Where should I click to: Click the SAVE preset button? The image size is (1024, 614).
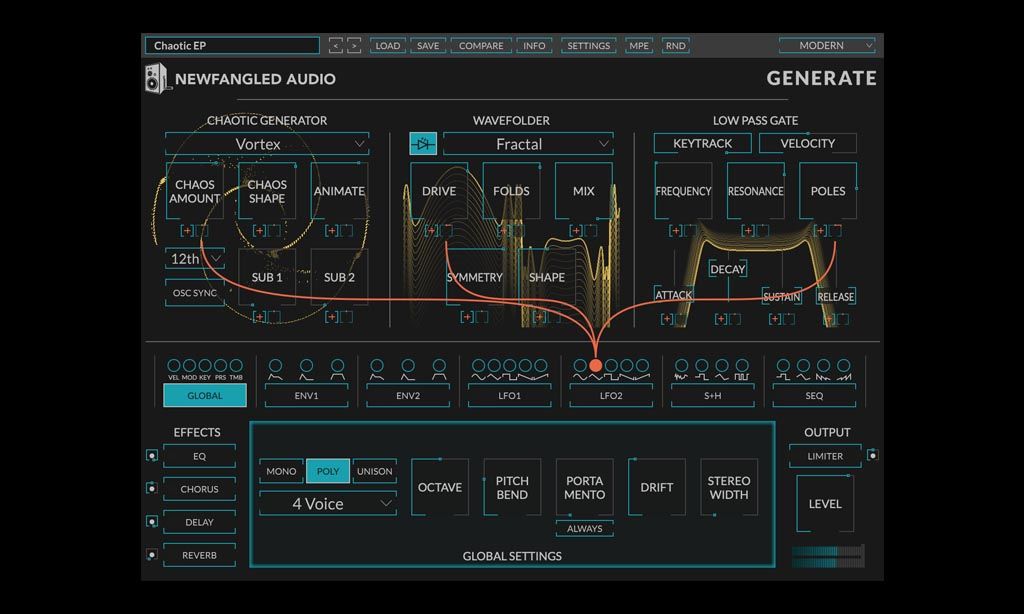click(428, 46)
